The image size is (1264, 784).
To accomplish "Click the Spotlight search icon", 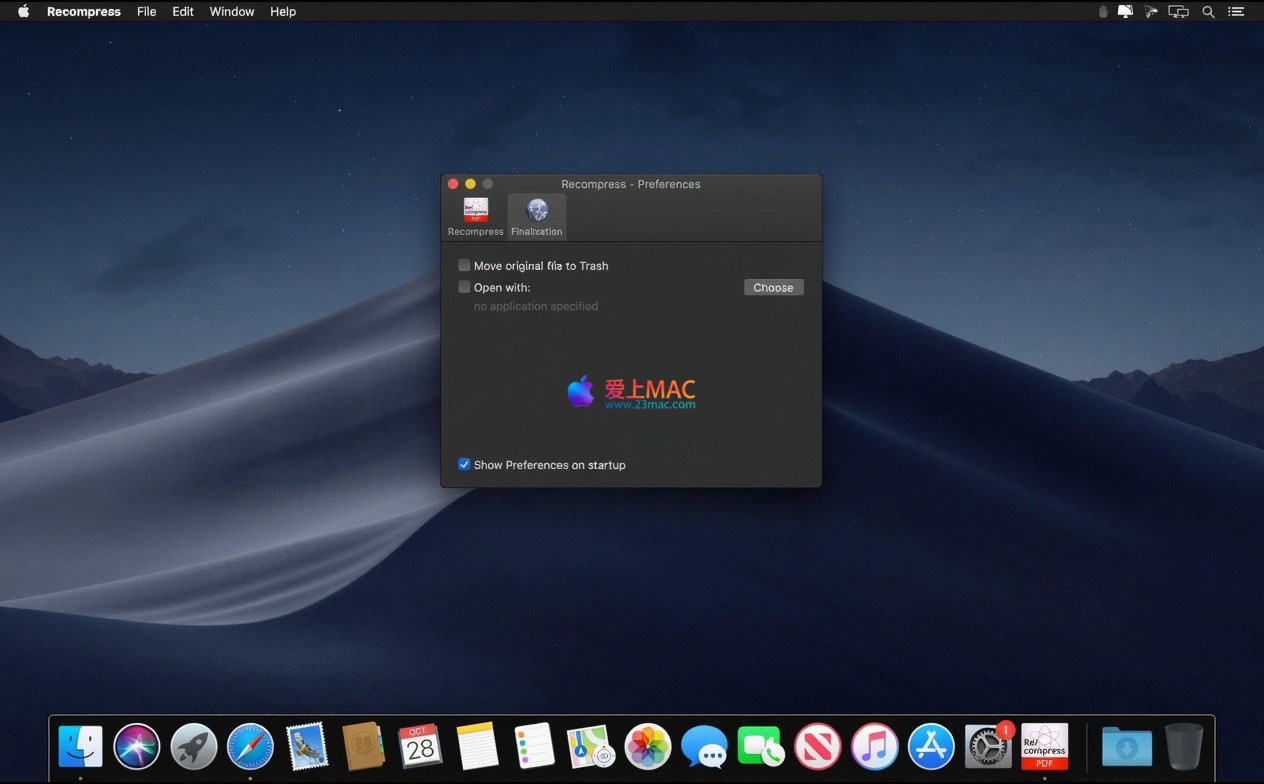I will [1208, 12].
